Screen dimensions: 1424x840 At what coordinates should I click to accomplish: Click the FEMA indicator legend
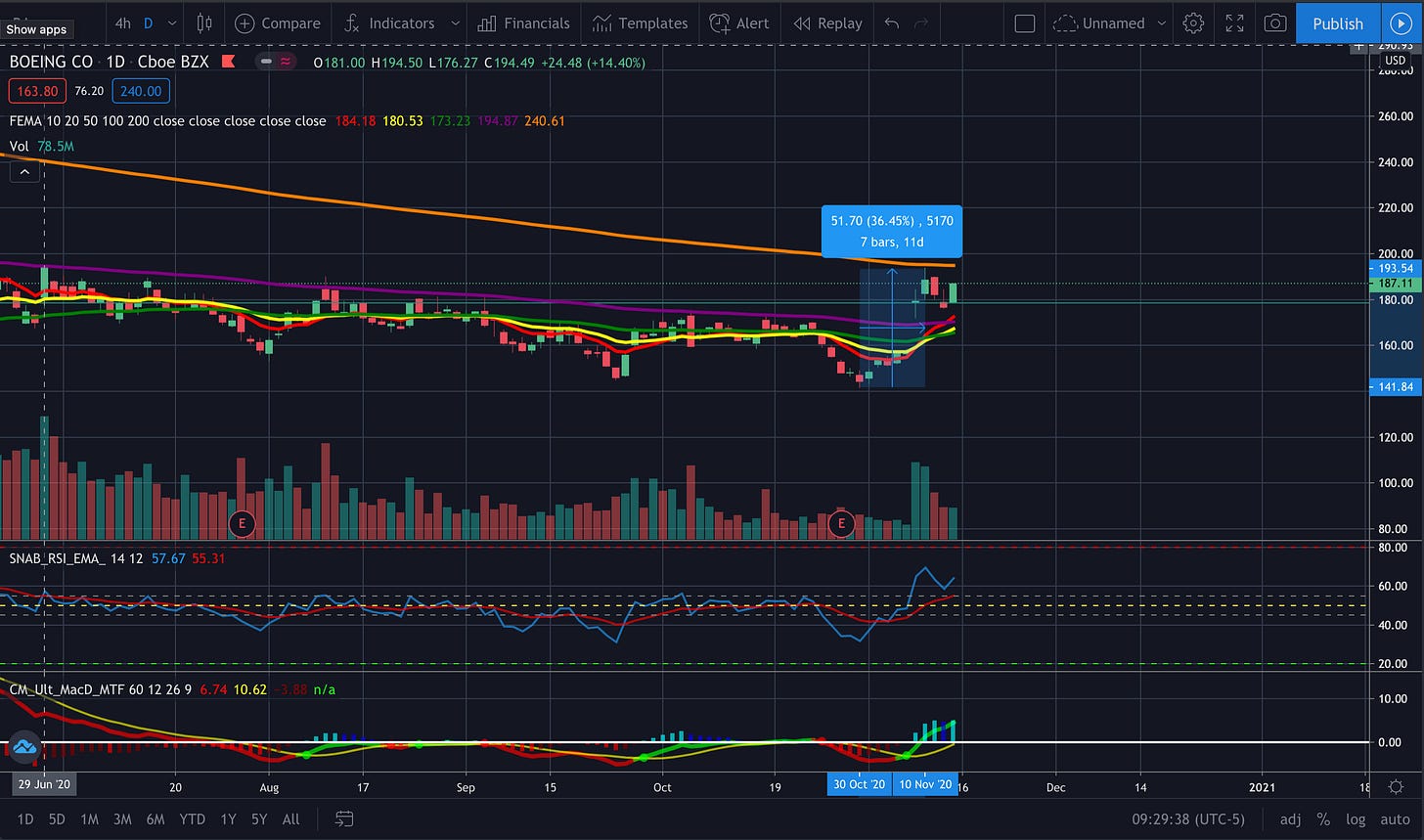167,121
